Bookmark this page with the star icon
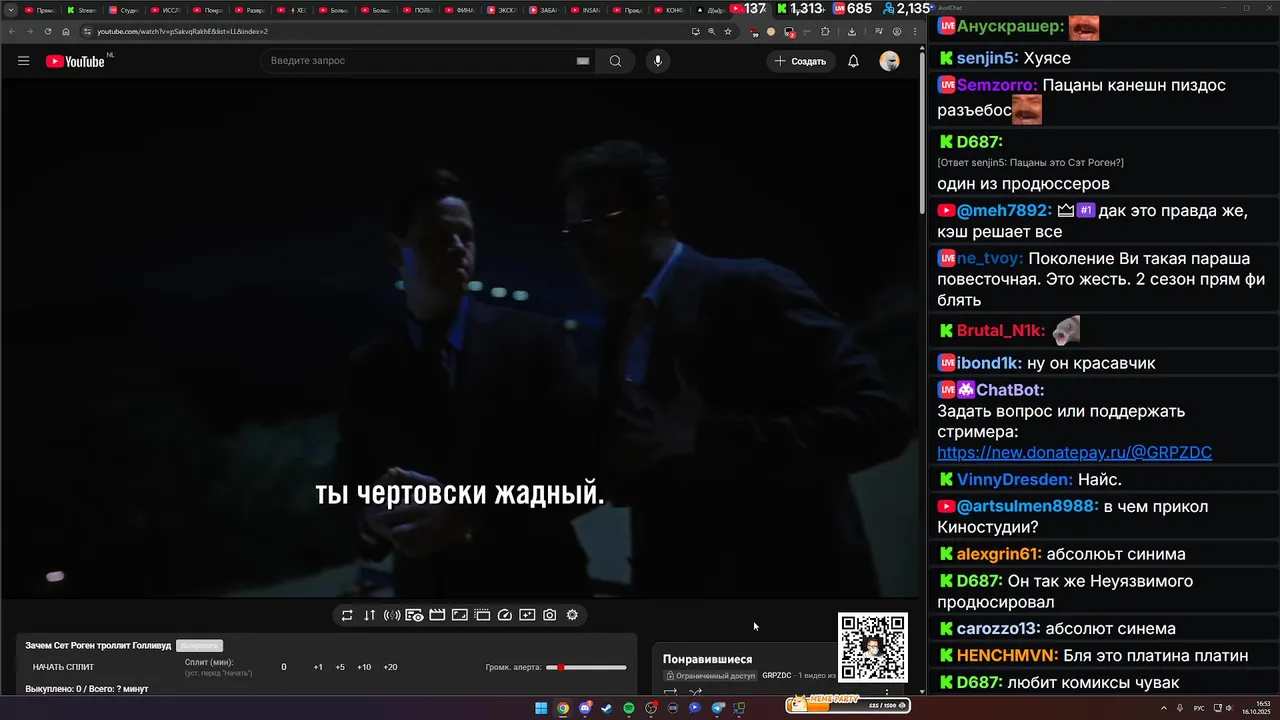Screen dimensions: 1280x720 (x=728, y=31)
